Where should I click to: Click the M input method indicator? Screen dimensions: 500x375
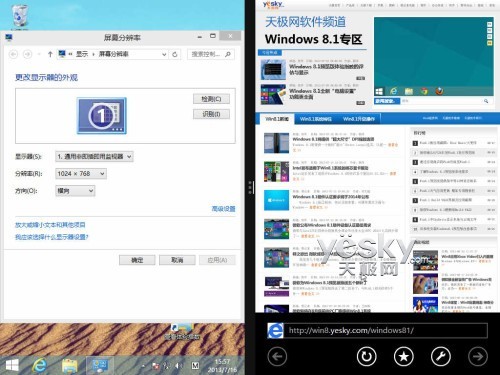195,366
